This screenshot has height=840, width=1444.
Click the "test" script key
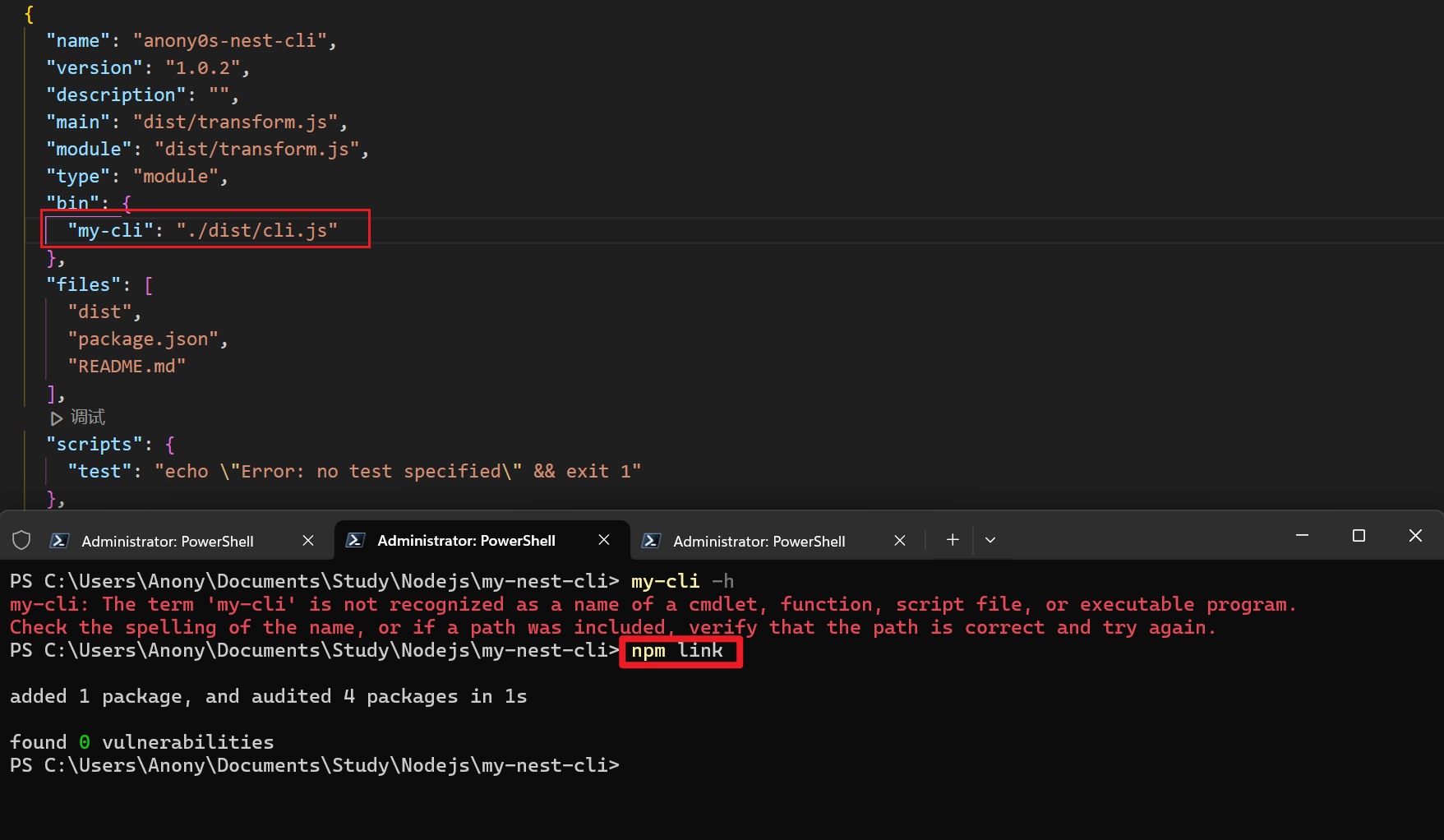[x=99, y=472]
